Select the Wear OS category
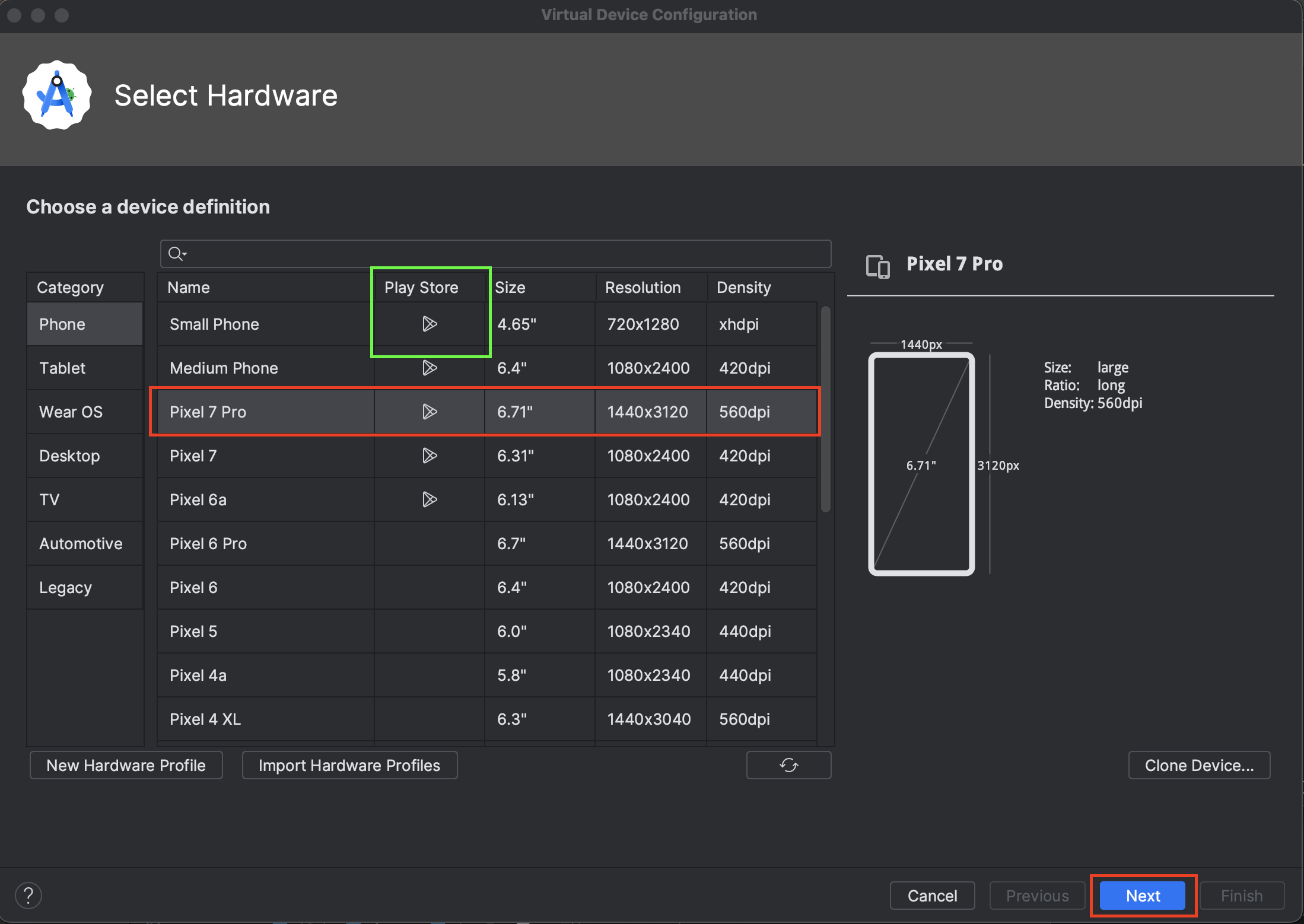Image resolution: width=1304 pixels, height=924 pixels. point(71,412)
